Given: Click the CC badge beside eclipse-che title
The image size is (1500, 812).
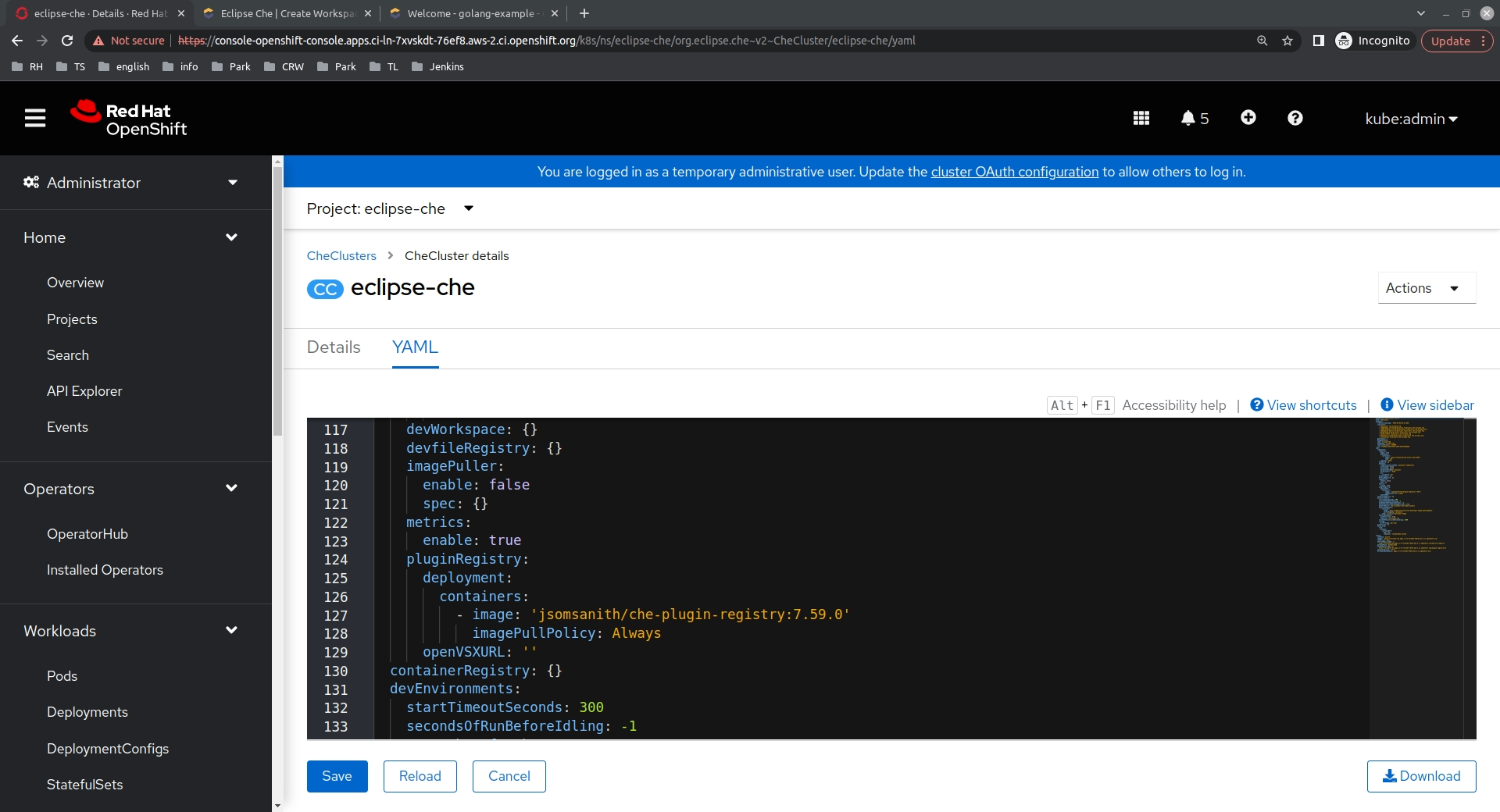Looking at the screenshot, I should [x=324, y=289].
